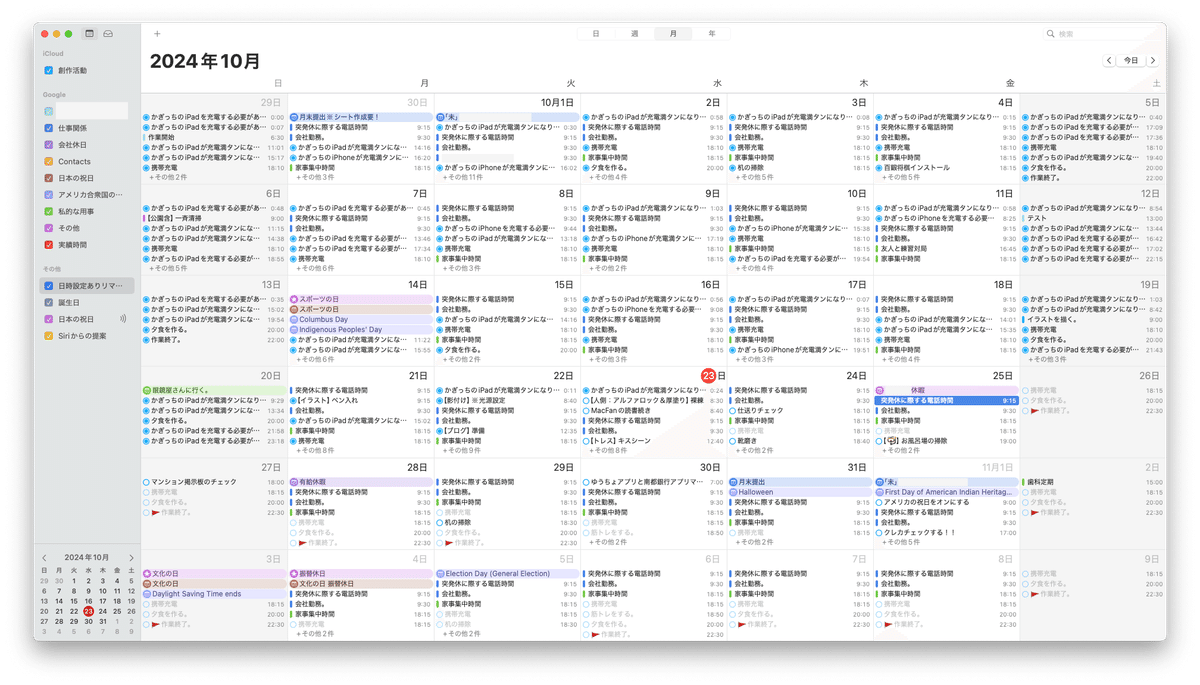Click mini calendar next month arrow
The height and width of the screenshot is (685, 1200).
pyautogui.click(x=131, y=558)
